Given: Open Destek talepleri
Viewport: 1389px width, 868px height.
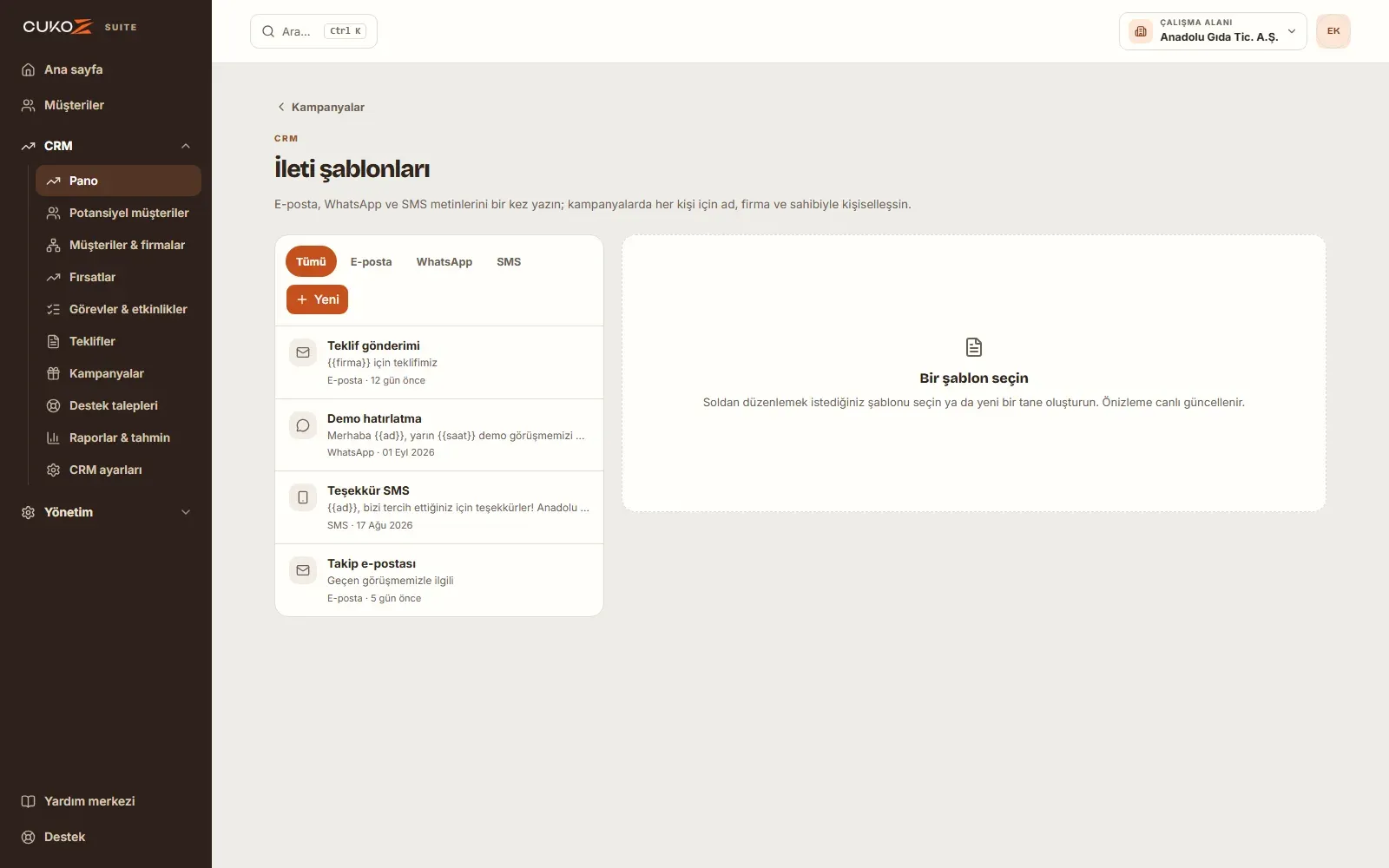Looking at the screenshot, I should pyautogui.click(x=118, y=405).
